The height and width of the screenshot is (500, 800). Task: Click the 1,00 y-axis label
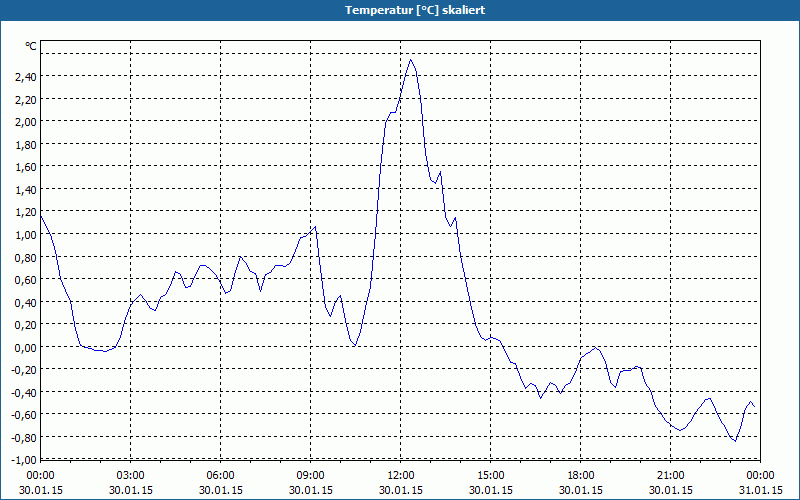26,235
